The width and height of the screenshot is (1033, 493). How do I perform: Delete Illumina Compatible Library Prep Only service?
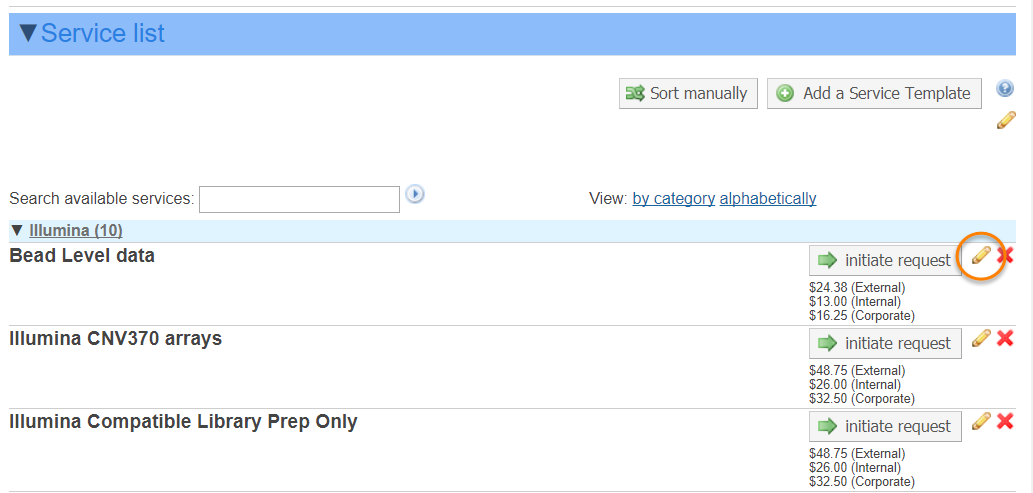[1005, 422]
